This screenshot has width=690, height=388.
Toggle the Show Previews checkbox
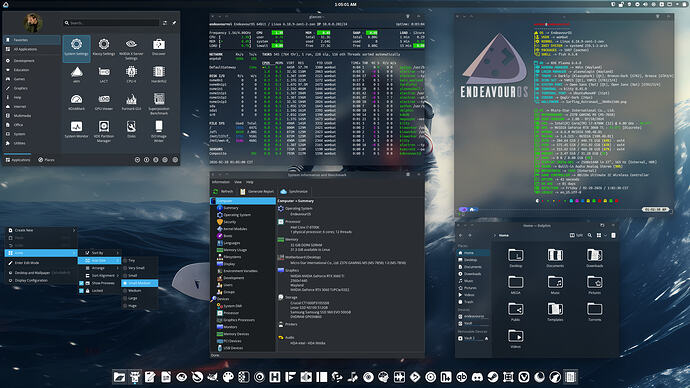[x=81, y=283]
